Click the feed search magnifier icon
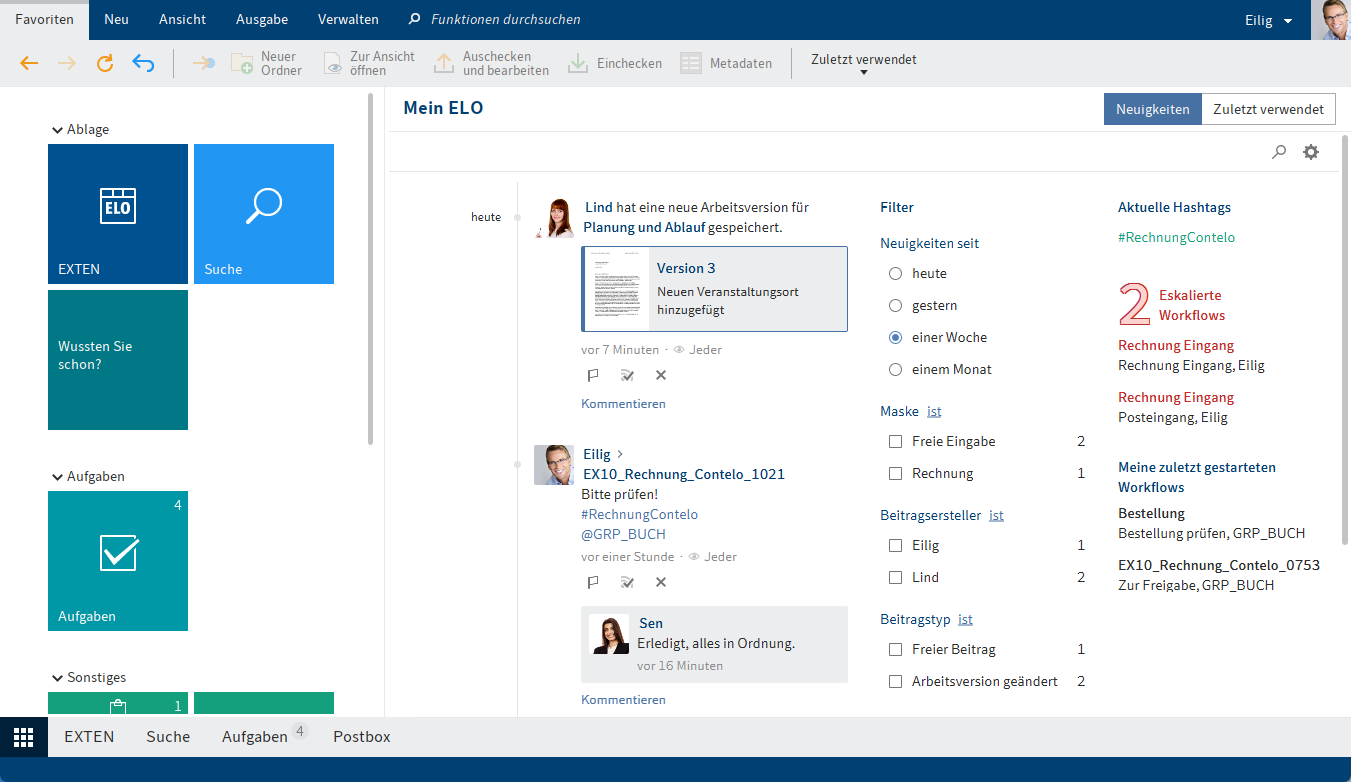The height and width of the screenshot is (782, 1351). 1278,152
